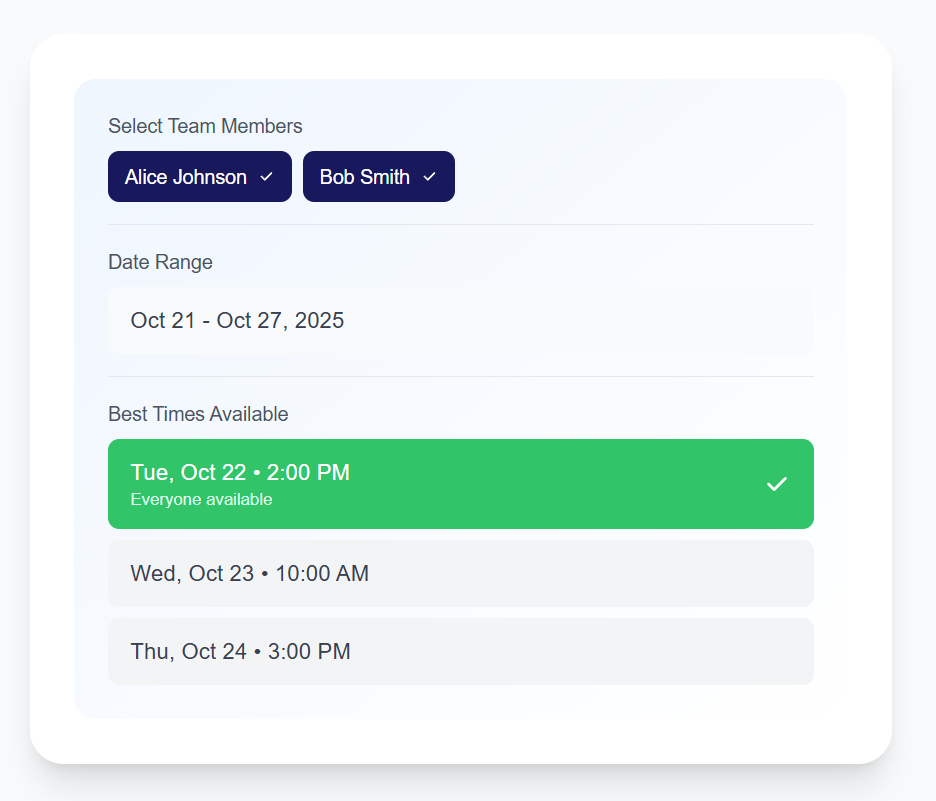This screenshot has width=936, height=801.
Task: Deselect Bob Smith from team members
Action: [x=378, y=176]
